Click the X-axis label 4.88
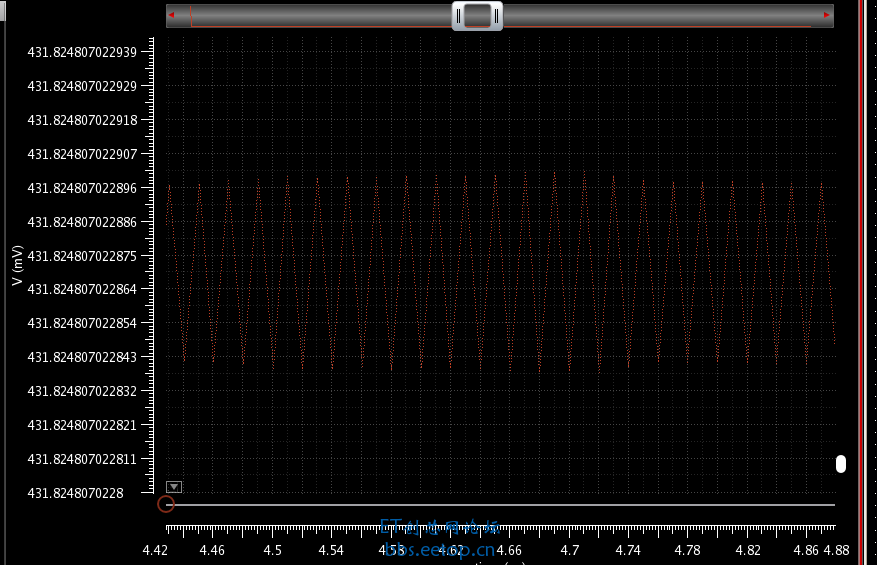 point(836,550)
